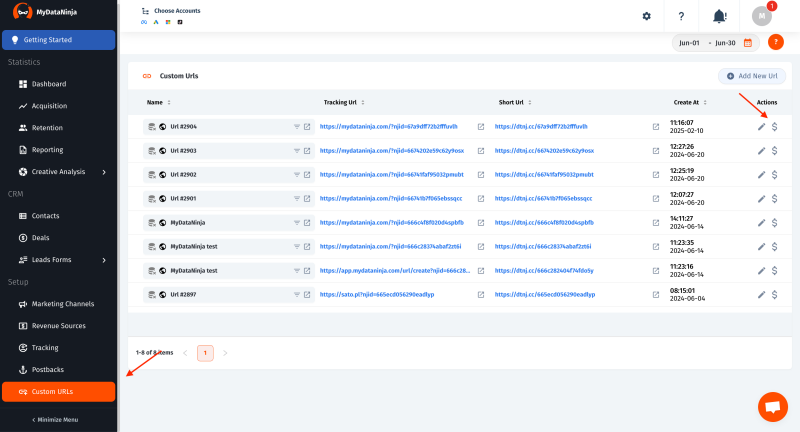Click the edit pencil for Url #2904

[x=761, y=126]
